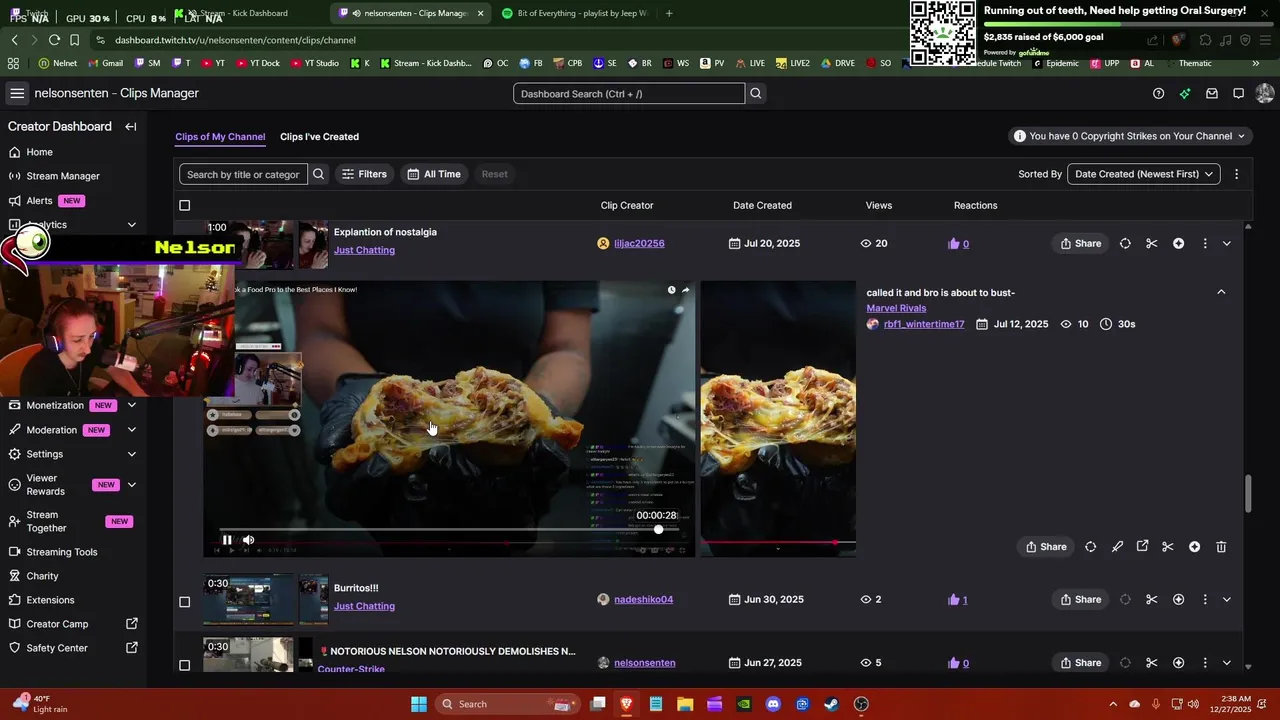1280x720 pixels.
Task: Expand the Monetization sidebar section
Action: click(x=131, y=405)
